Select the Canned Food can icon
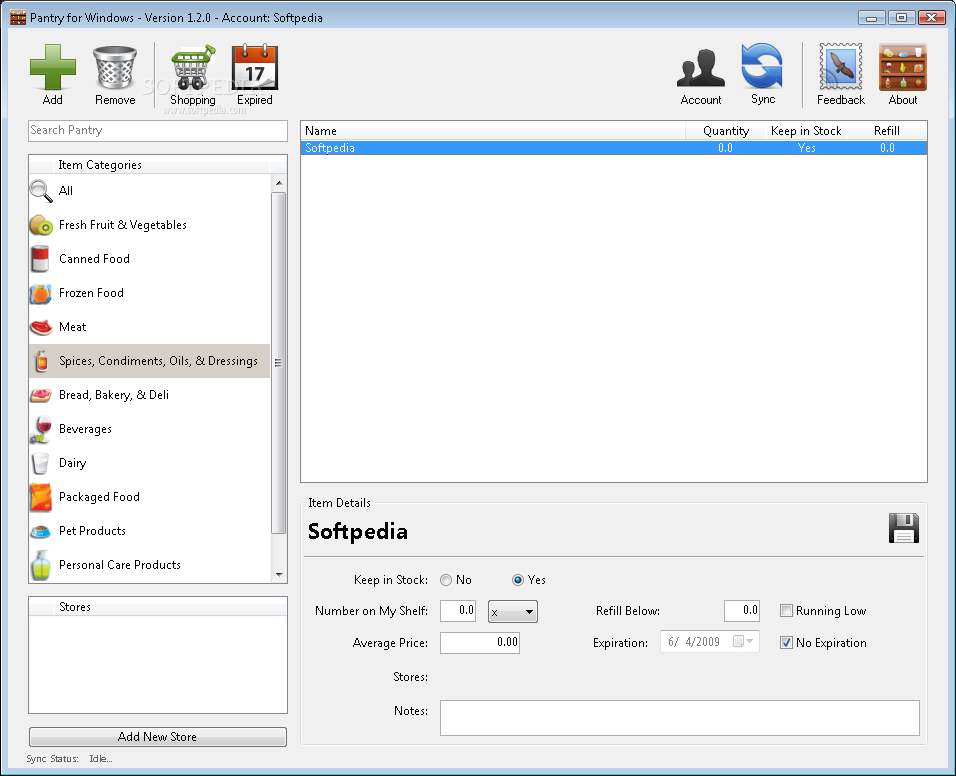 (x=41, y=259)
